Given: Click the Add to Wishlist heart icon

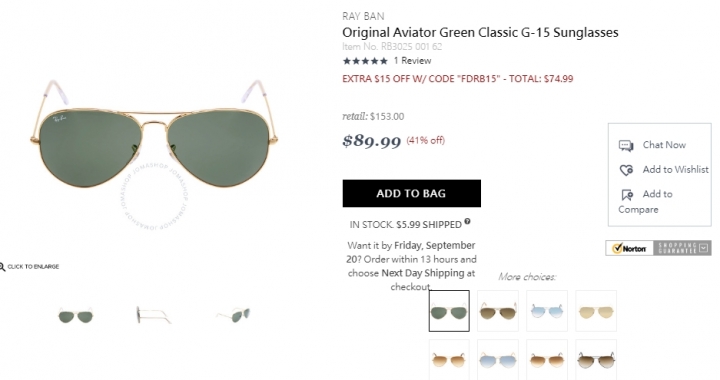Looking at the screenshot, I should 626,170.
